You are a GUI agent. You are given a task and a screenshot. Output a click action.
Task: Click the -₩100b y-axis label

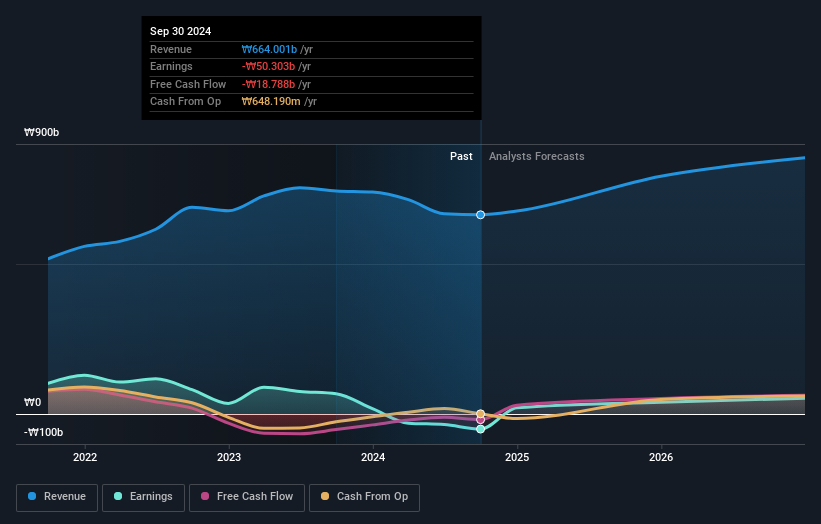(44, 432)
